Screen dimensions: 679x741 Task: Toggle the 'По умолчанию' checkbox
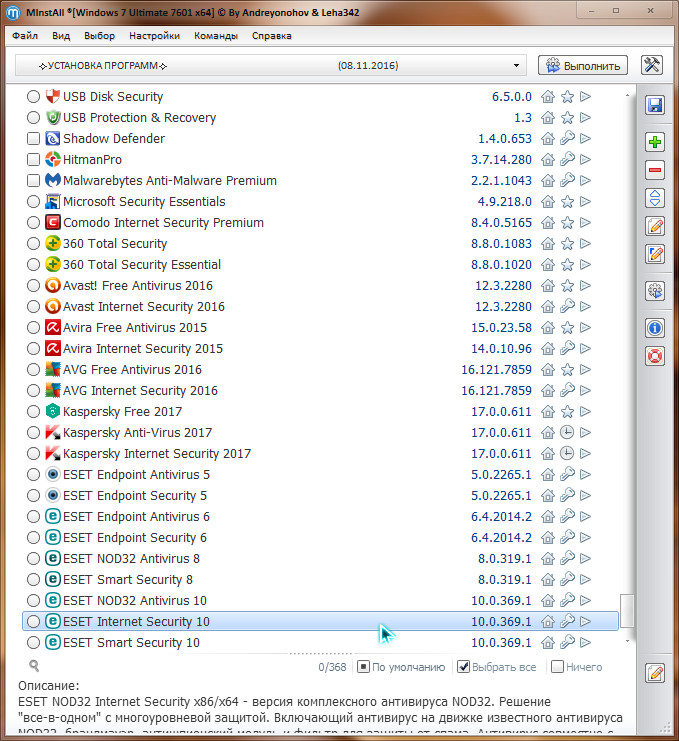tap(363, 667)
